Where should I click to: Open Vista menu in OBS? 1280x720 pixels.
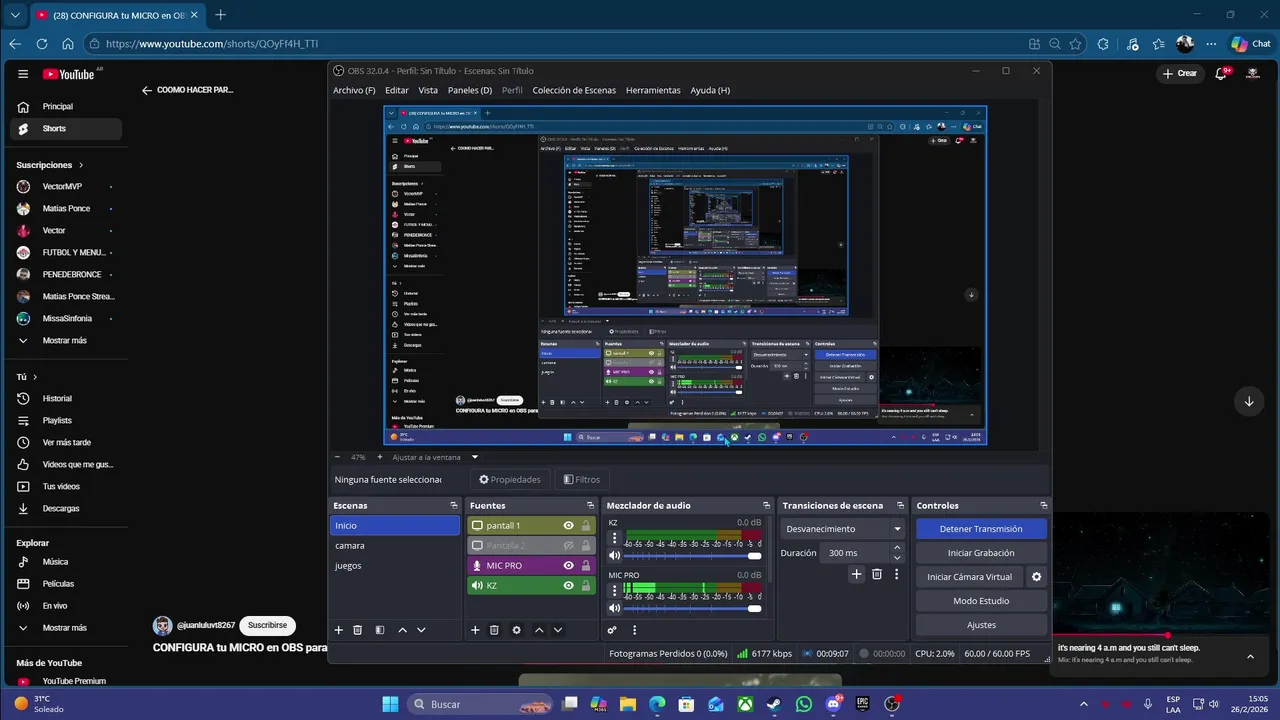[428, 90]
